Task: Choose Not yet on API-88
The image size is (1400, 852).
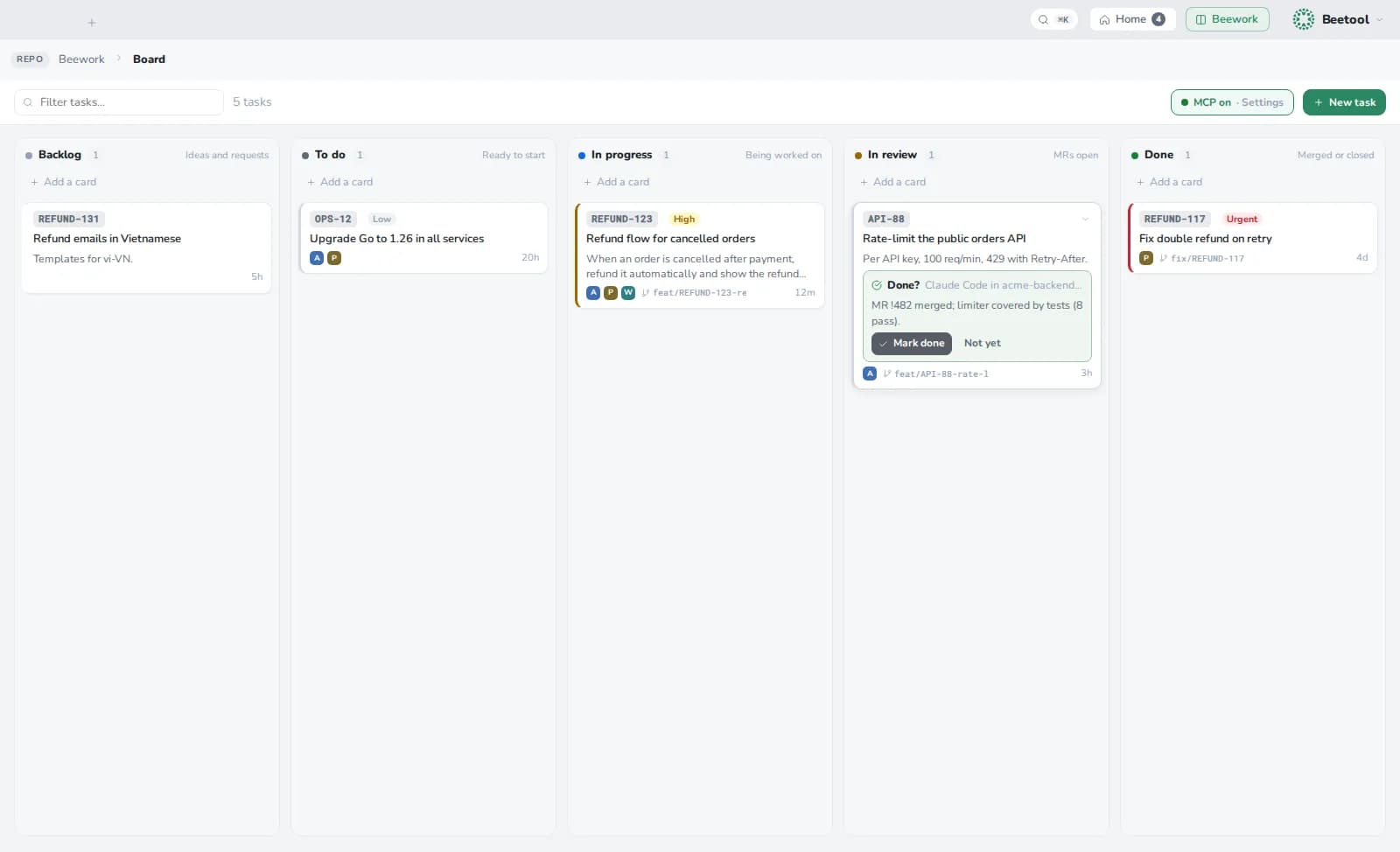Action: [x=982, y=344]
